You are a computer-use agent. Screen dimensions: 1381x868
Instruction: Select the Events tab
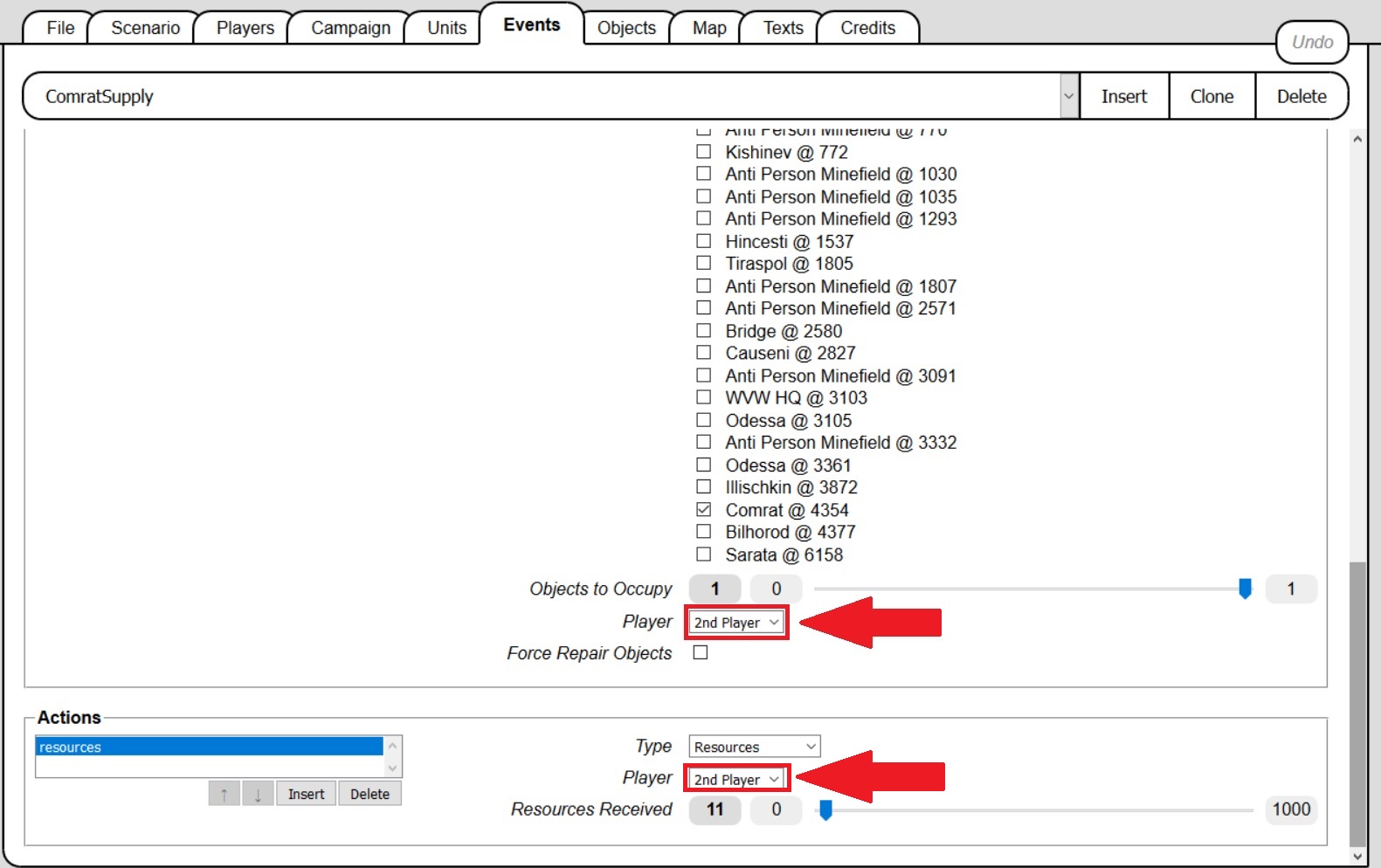(532, 24)
